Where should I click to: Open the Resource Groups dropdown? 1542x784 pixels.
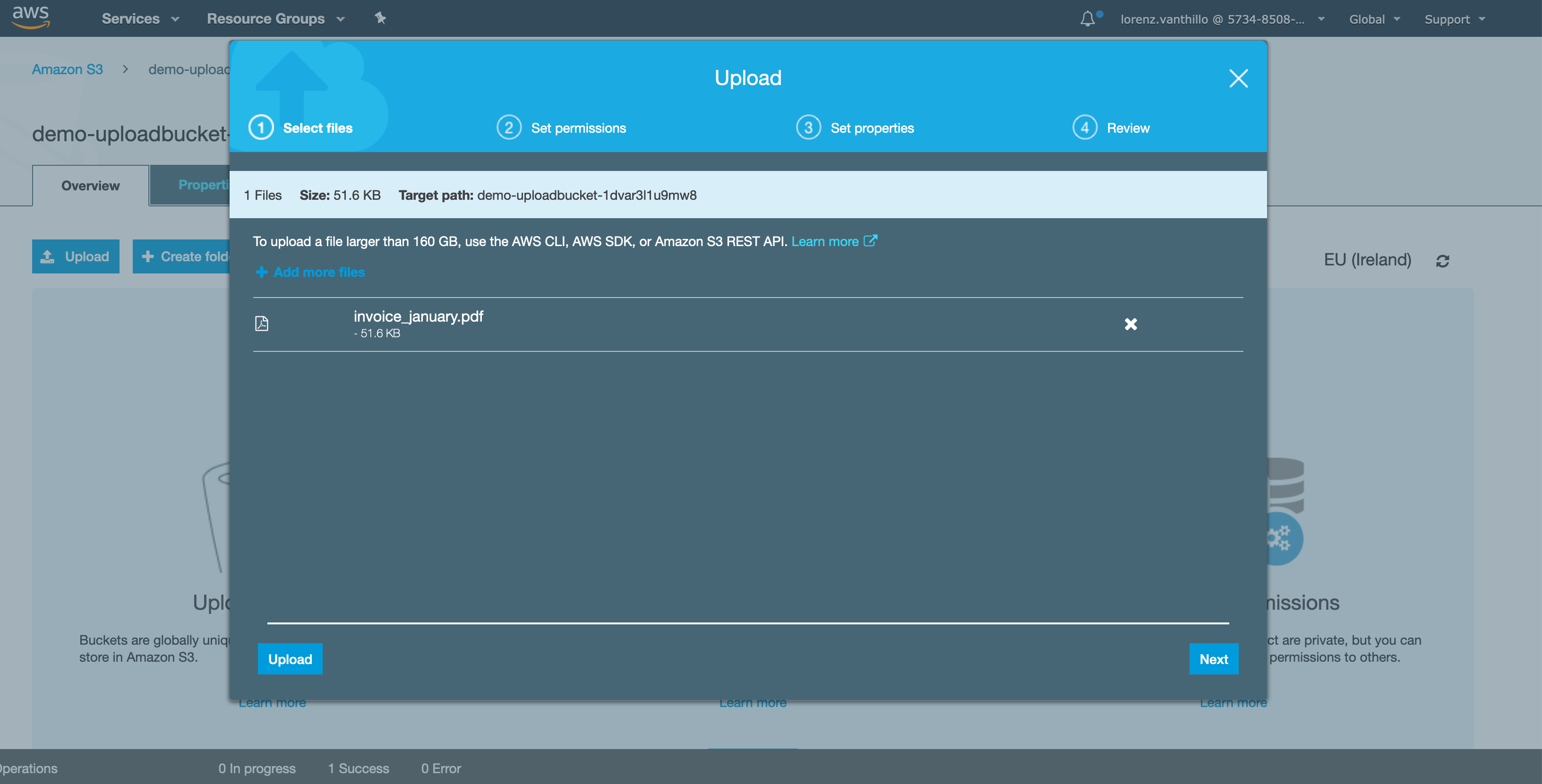(x=276, y=18)
